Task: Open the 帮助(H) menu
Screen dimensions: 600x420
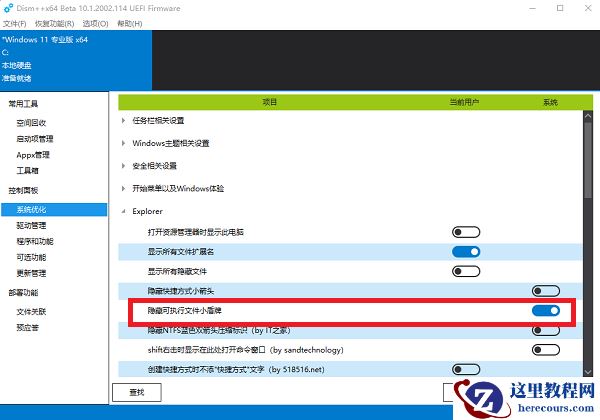Action: click(x=129, y=24)
